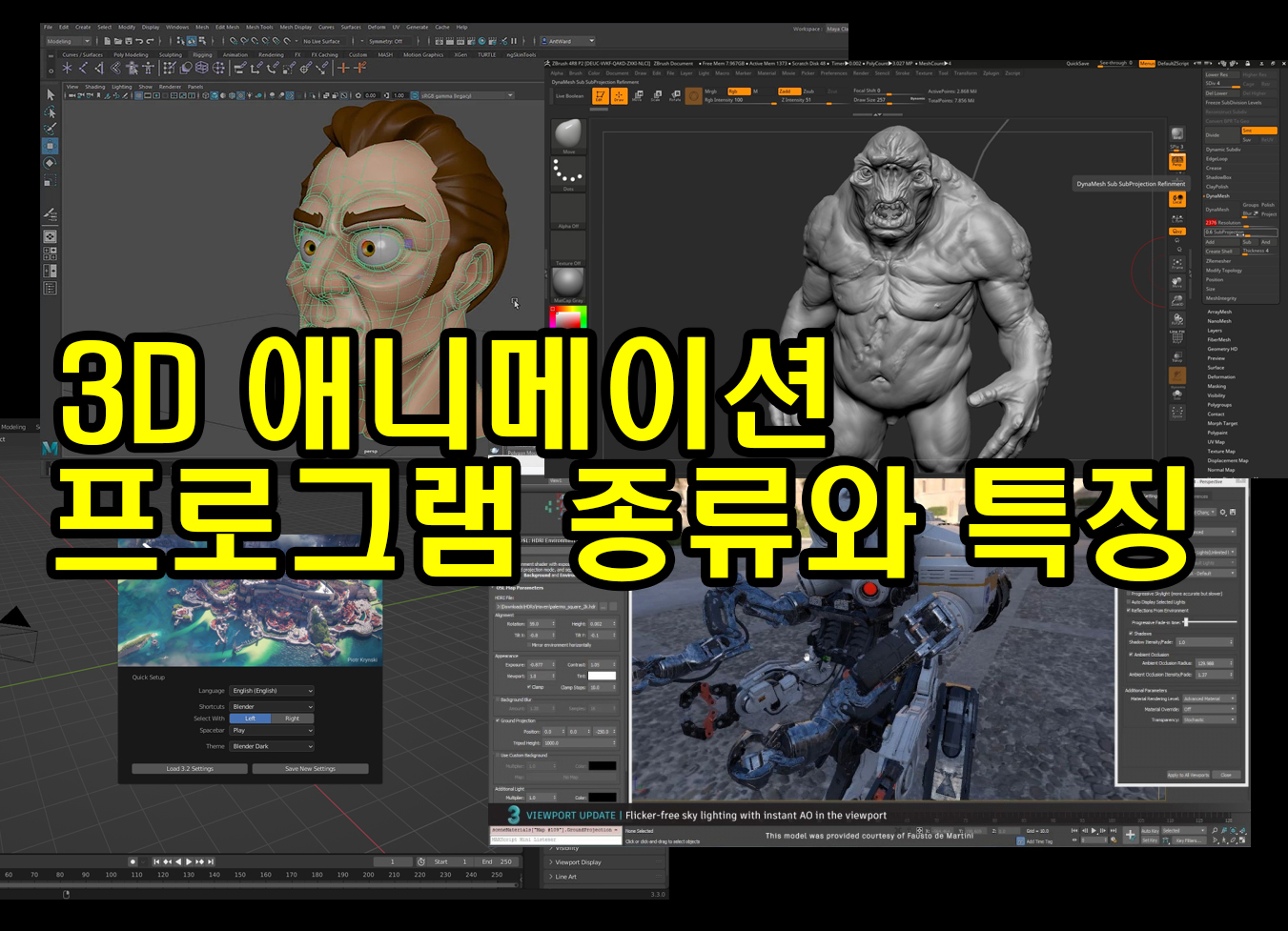
Task: Open the Maya Modeling menu set dropdown
Action: click(x=68, y=41)
